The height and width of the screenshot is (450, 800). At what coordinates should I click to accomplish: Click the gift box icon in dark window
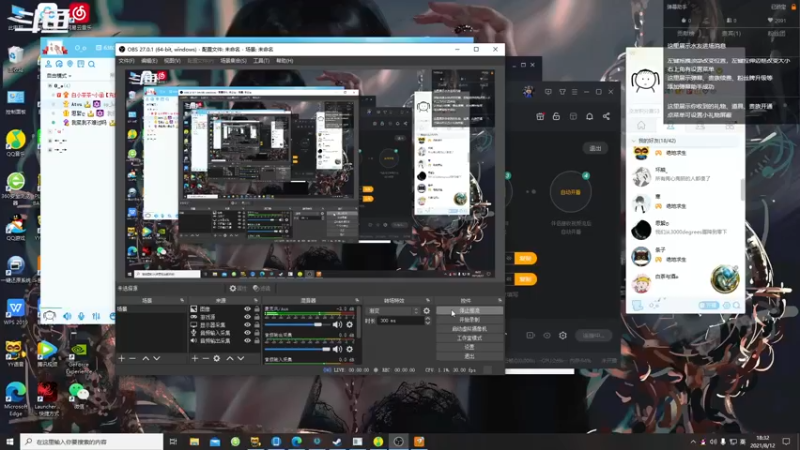[x=540, y=116]
